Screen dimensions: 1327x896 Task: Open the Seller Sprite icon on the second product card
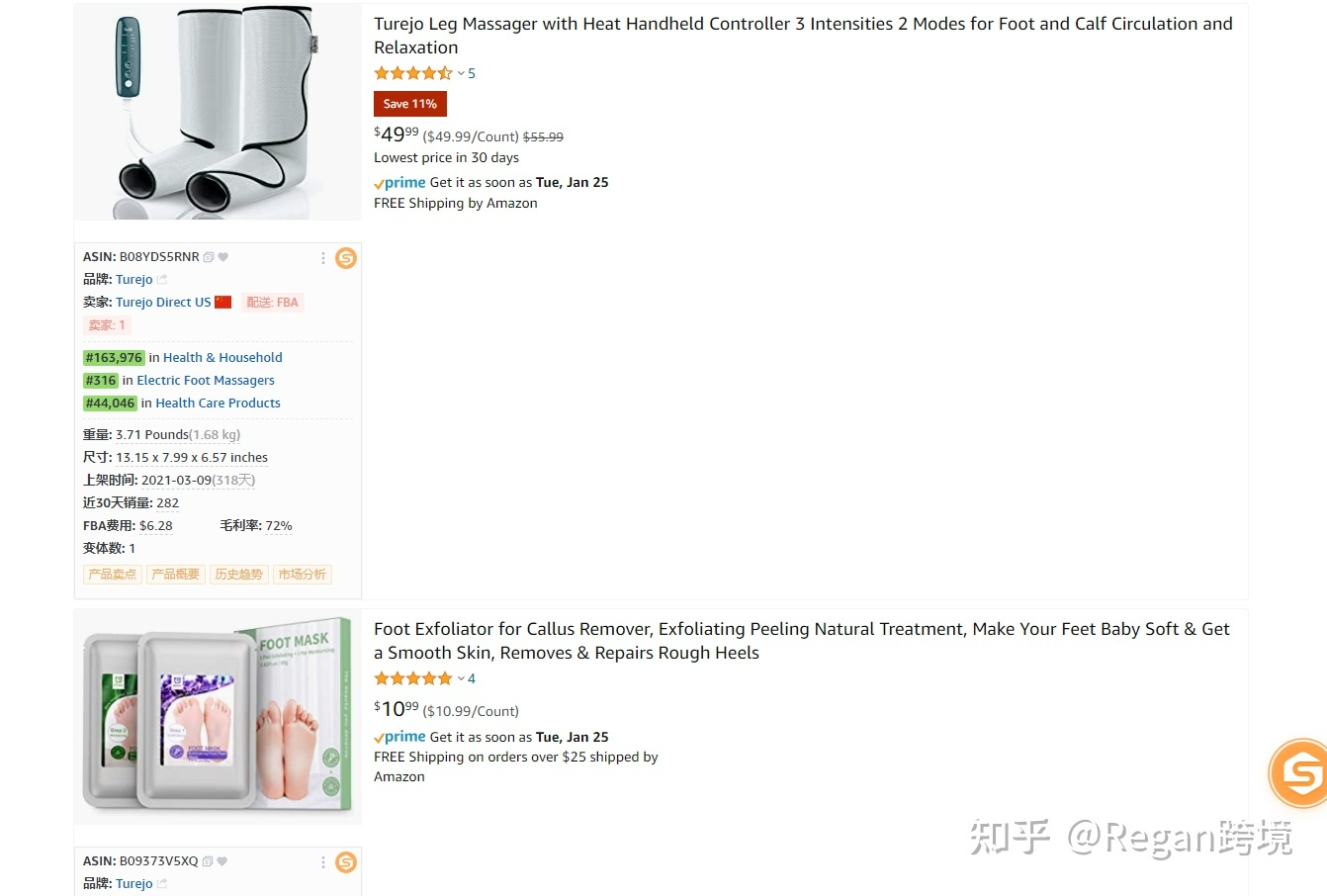[345, 862]
